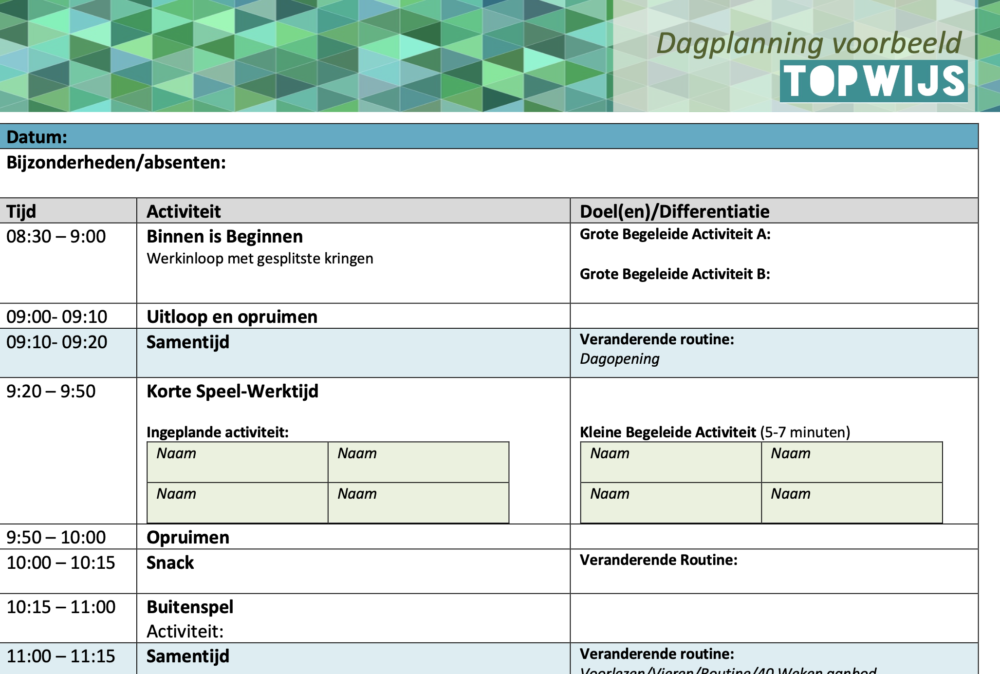
Task: Click the 'Bijzonderheden/absenten:' field
Action: pos(489,173)
